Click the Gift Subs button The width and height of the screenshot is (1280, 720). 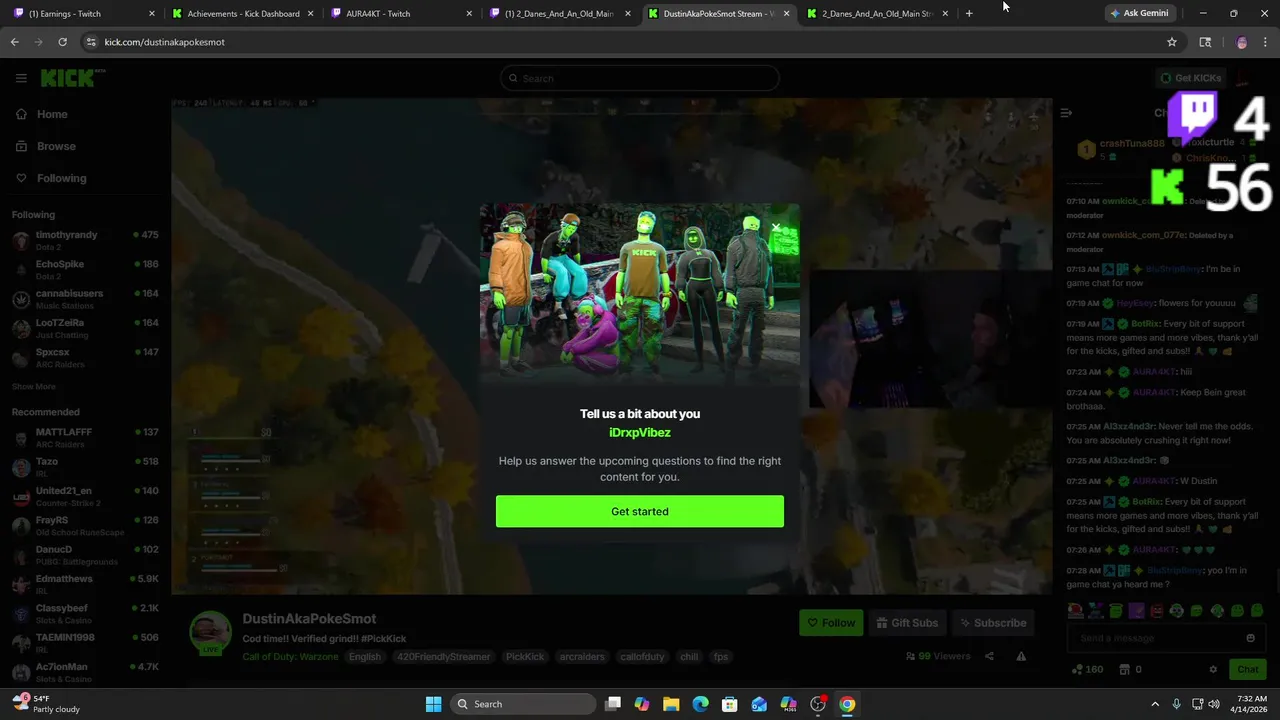[907, 623]
